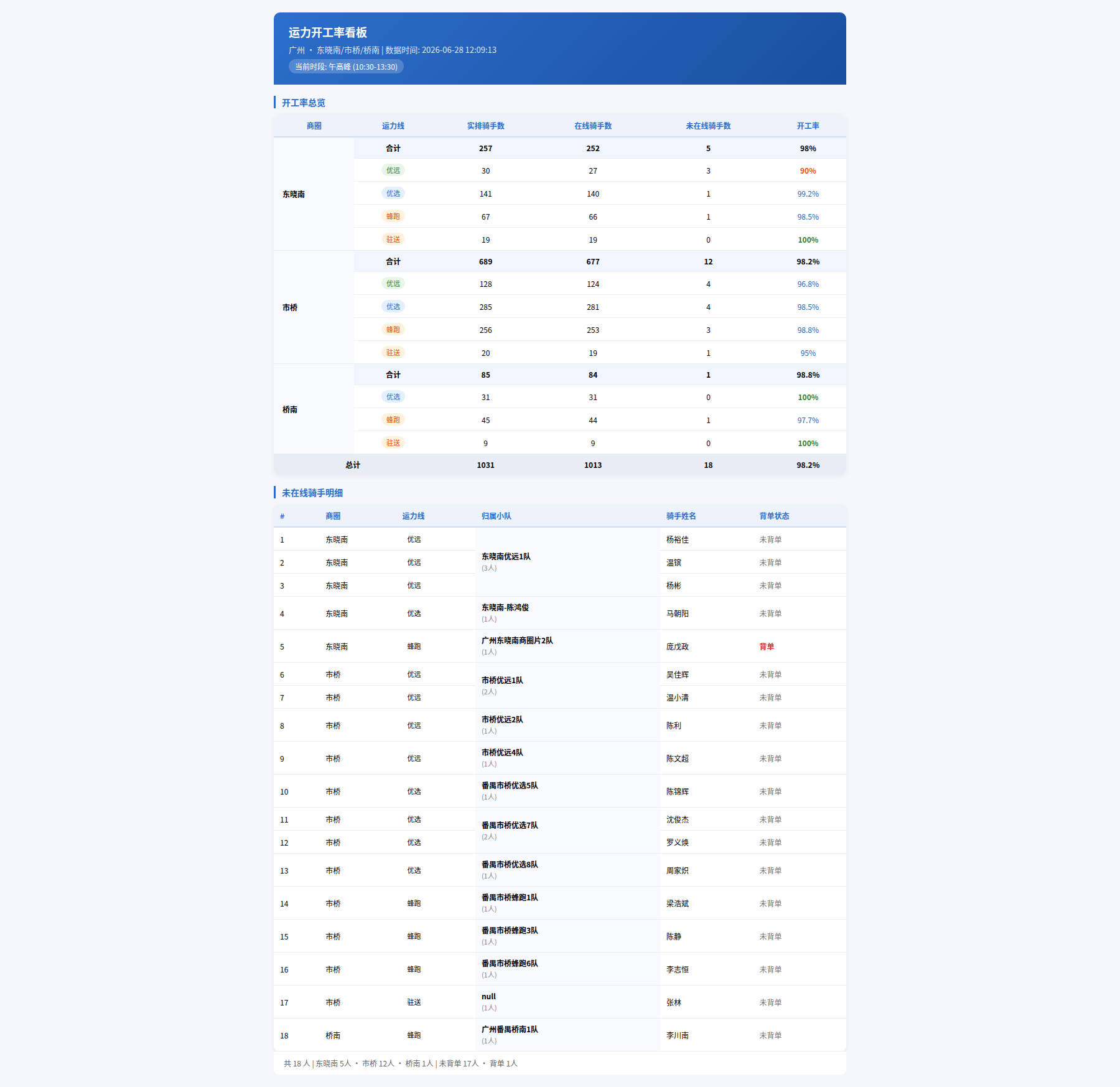The width and height of the screenshot is (1120, 1087).
Task: Click rider name "梁浩斌"
Action: tap(678, 903)
